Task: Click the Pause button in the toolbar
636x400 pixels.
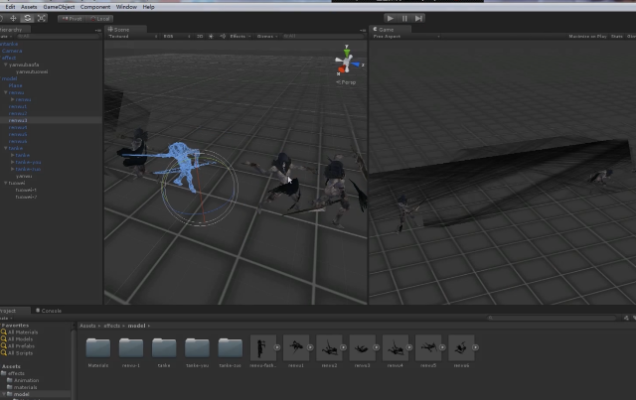Action: point(404,18)
